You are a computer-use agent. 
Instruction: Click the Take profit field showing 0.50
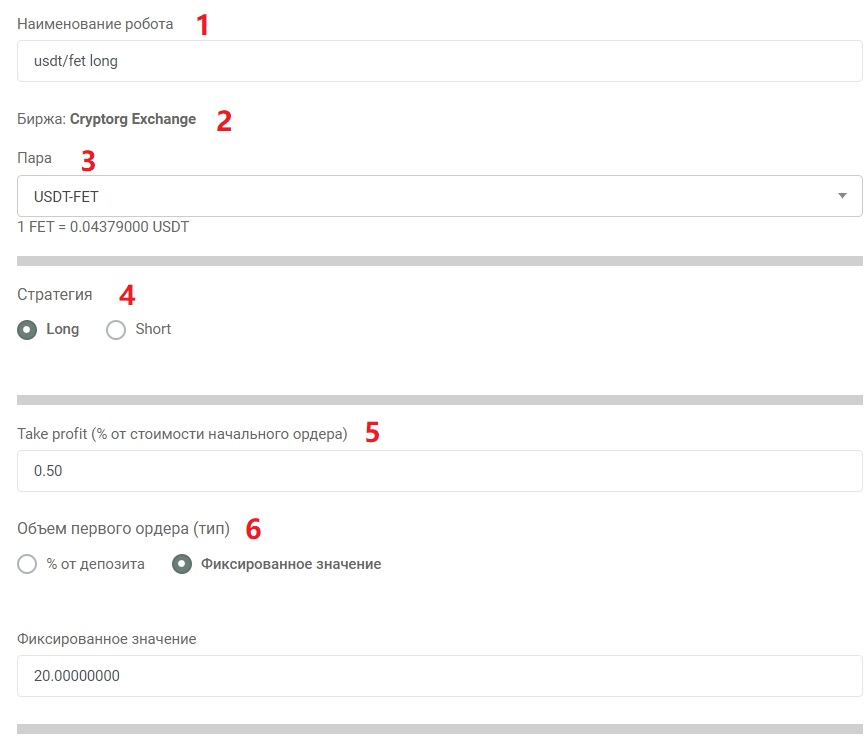(x=440, y=471)
